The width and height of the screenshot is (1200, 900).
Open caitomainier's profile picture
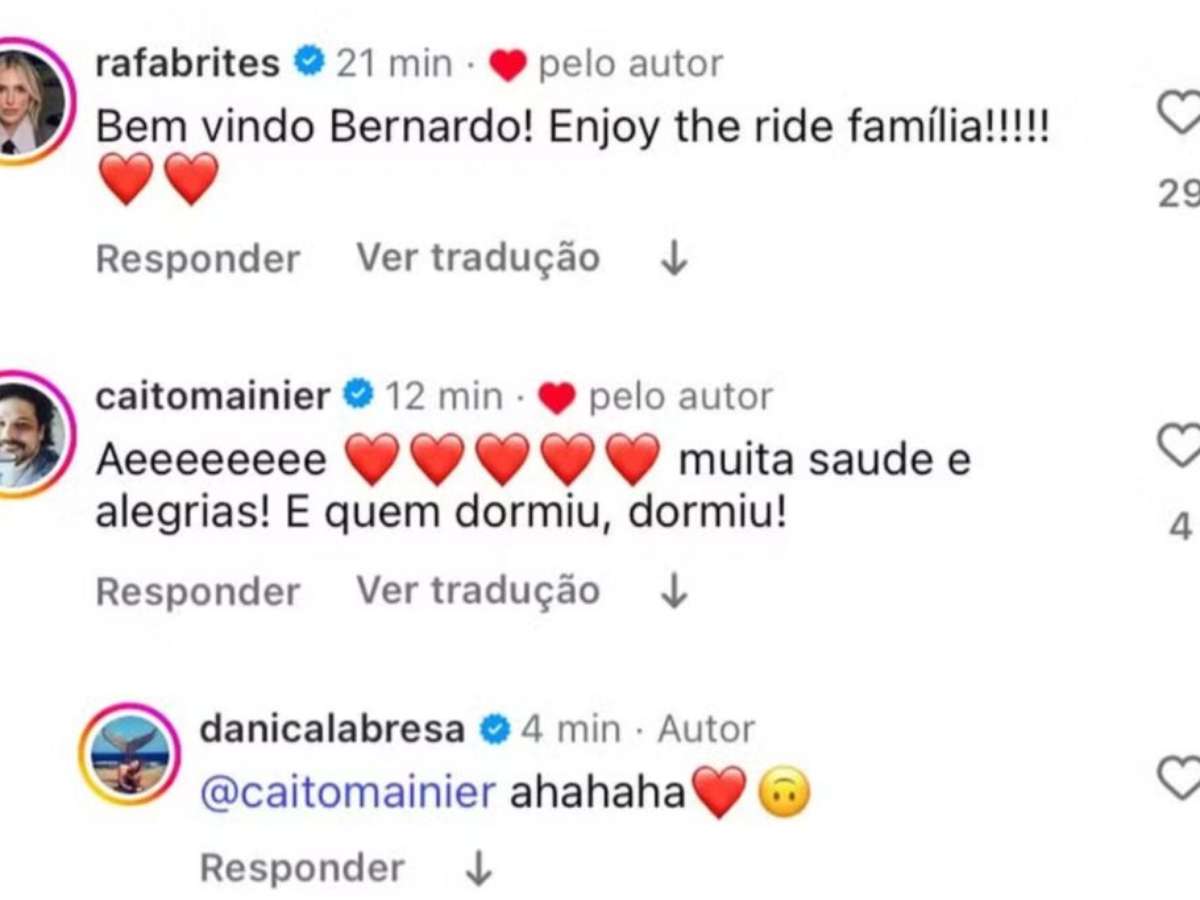pyautogui.click(x=30, y=433)
